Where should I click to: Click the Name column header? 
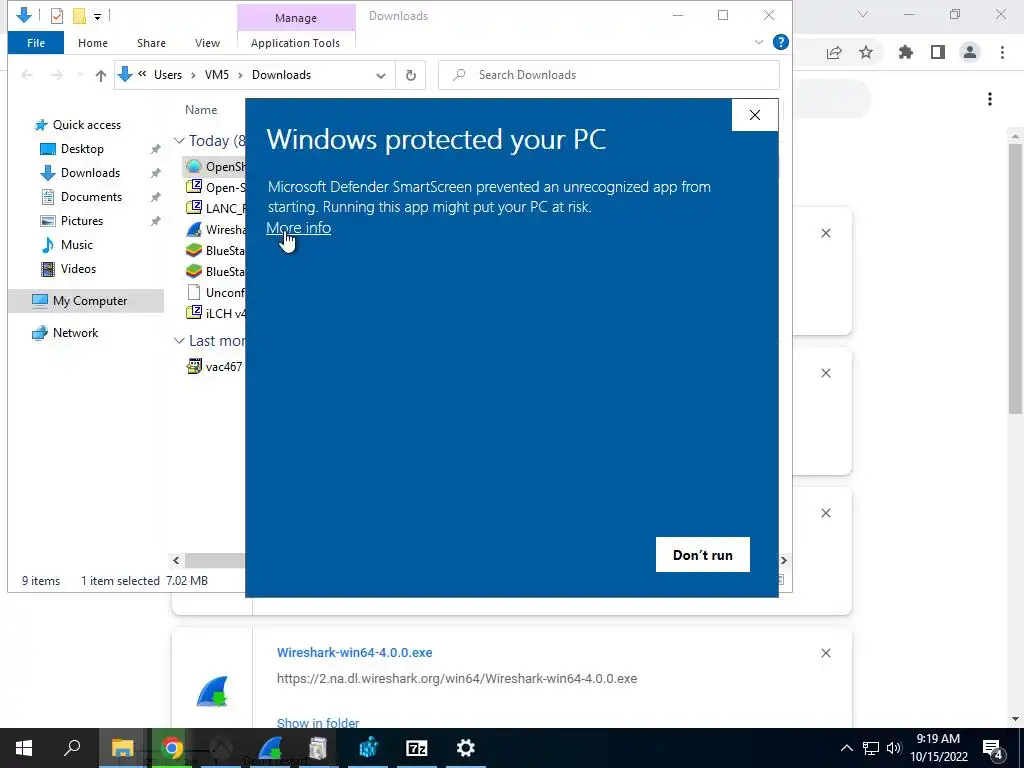[201, 110]
